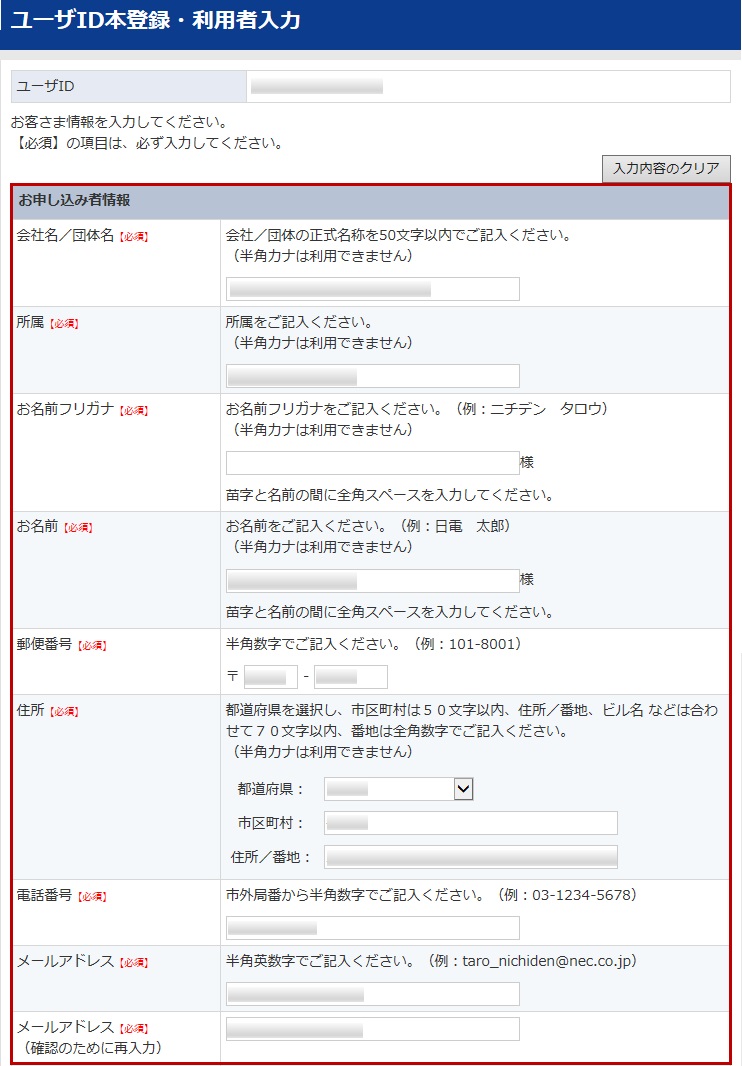742x1066 pixels.
Task: Click the empty お名前フリガナ input field
Action: [372, 463]
